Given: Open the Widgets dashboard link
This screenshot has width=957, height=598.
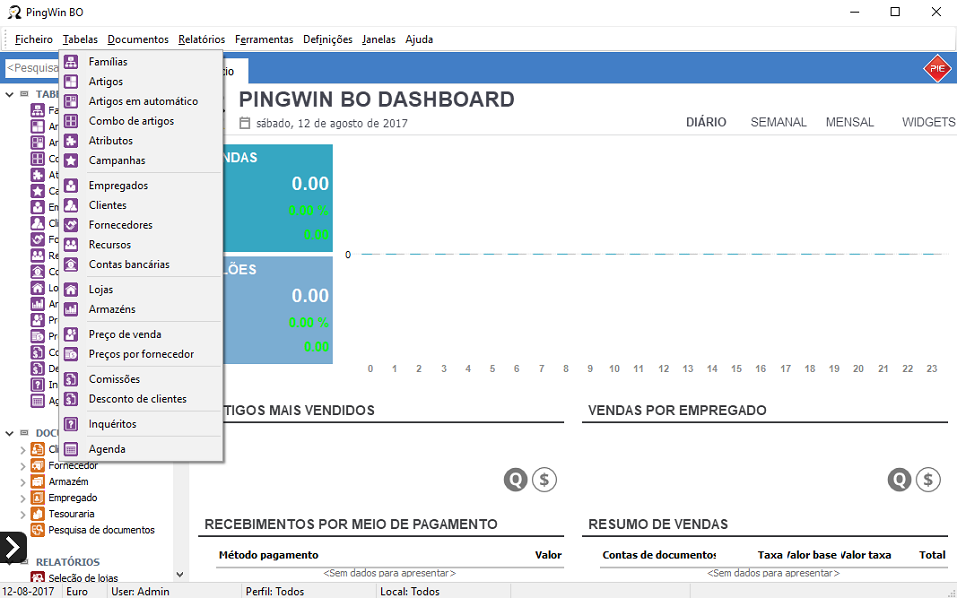Looking at the screenshot, I should tap(928, 122).
